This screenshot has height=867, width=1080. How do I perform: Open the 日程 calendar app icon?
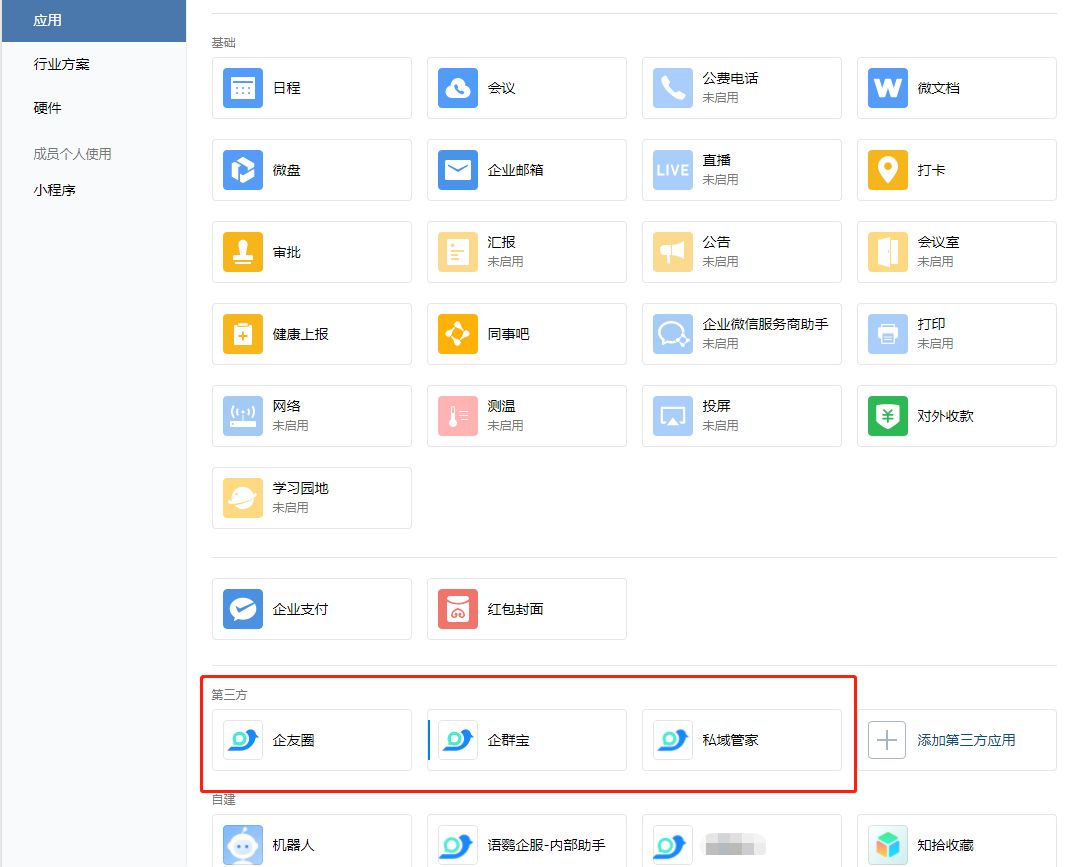pos(243,88)
